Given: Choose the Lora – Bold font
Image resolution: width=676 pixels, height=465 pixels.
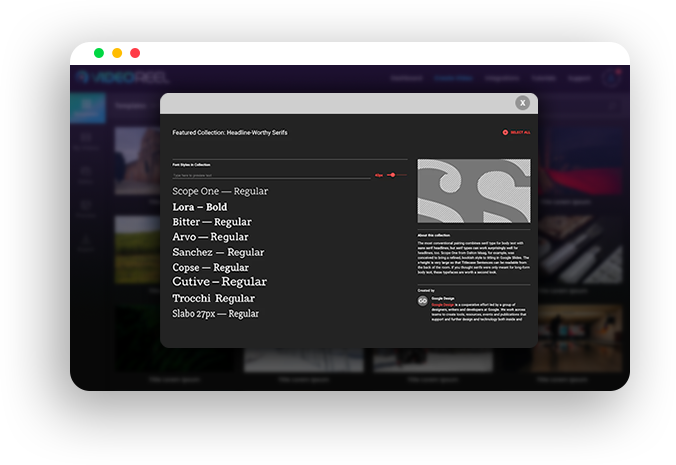Looking at the screenshot, I should 200,207.
